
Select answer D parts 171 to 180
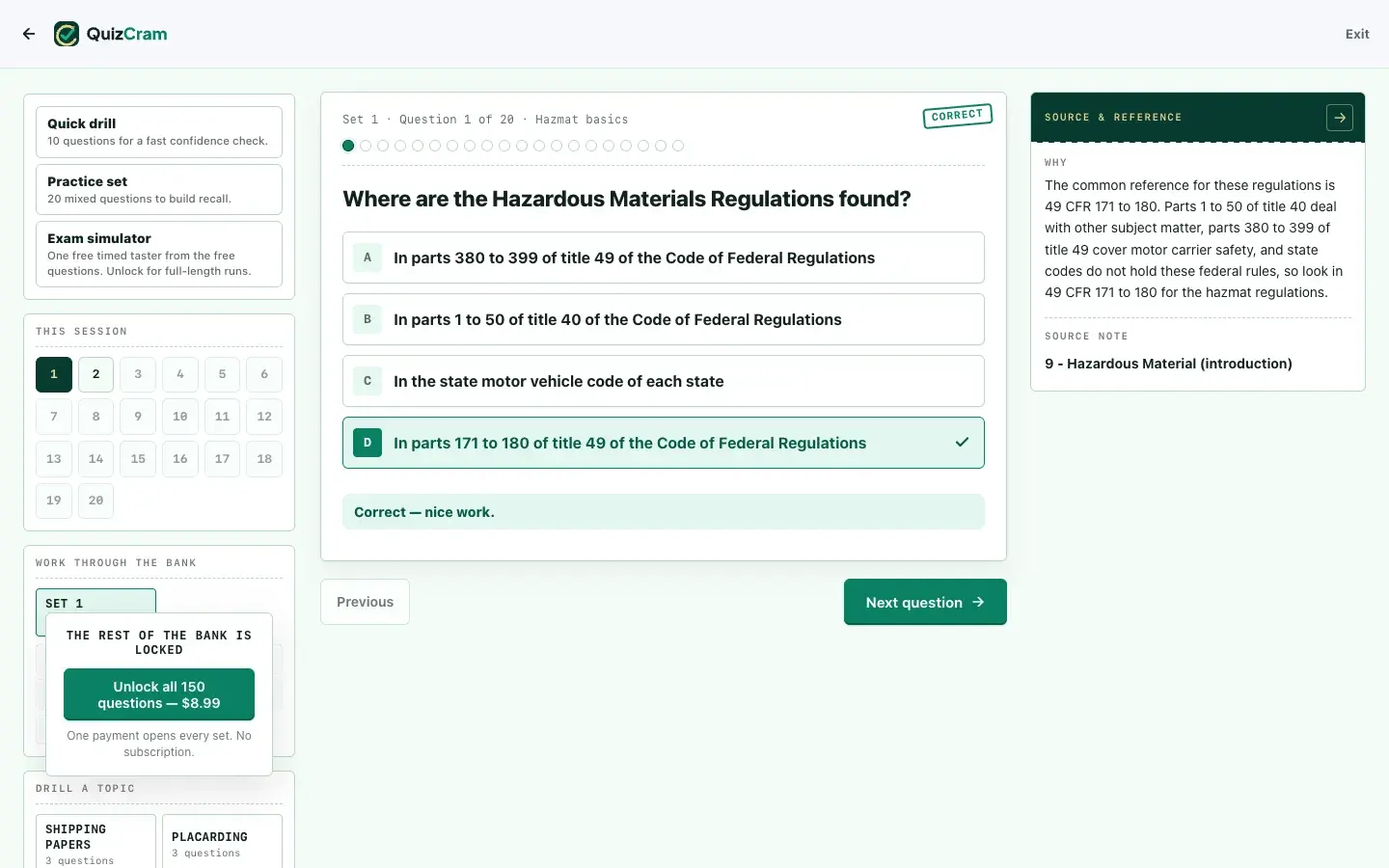point(664,443)
